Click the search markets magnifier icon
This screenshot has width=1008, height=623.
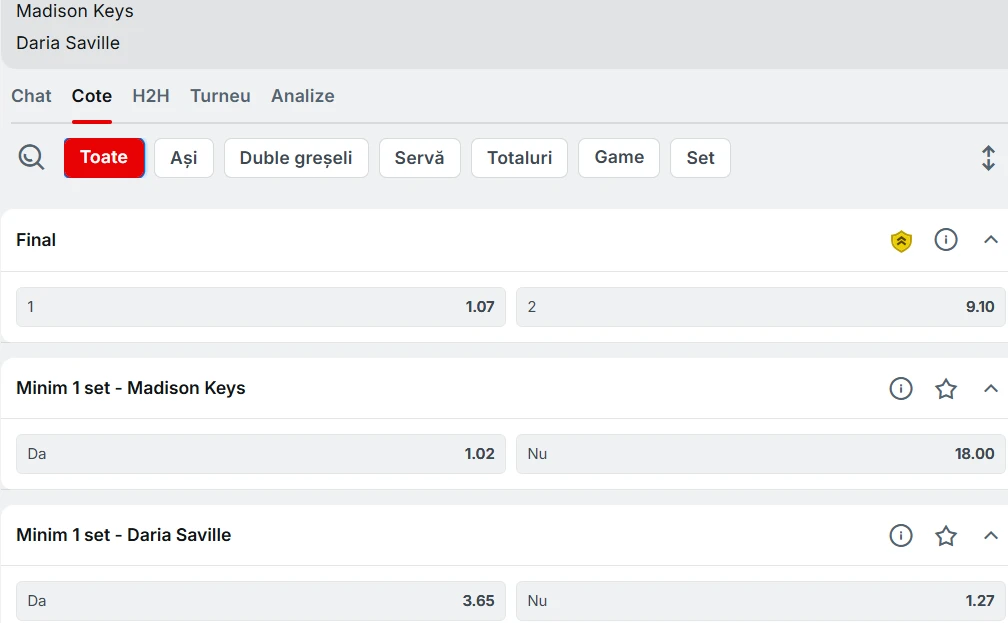(31, 157)
